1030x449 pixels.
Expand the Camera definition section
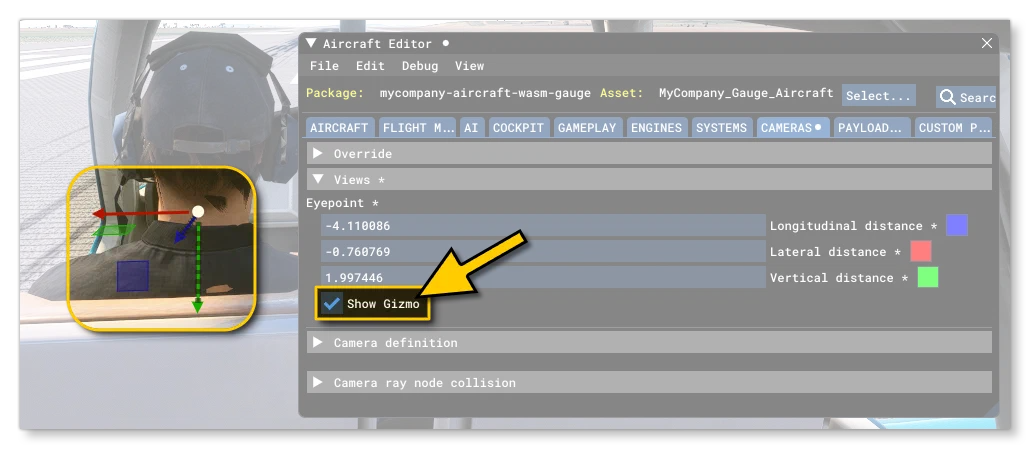[649, 343]
